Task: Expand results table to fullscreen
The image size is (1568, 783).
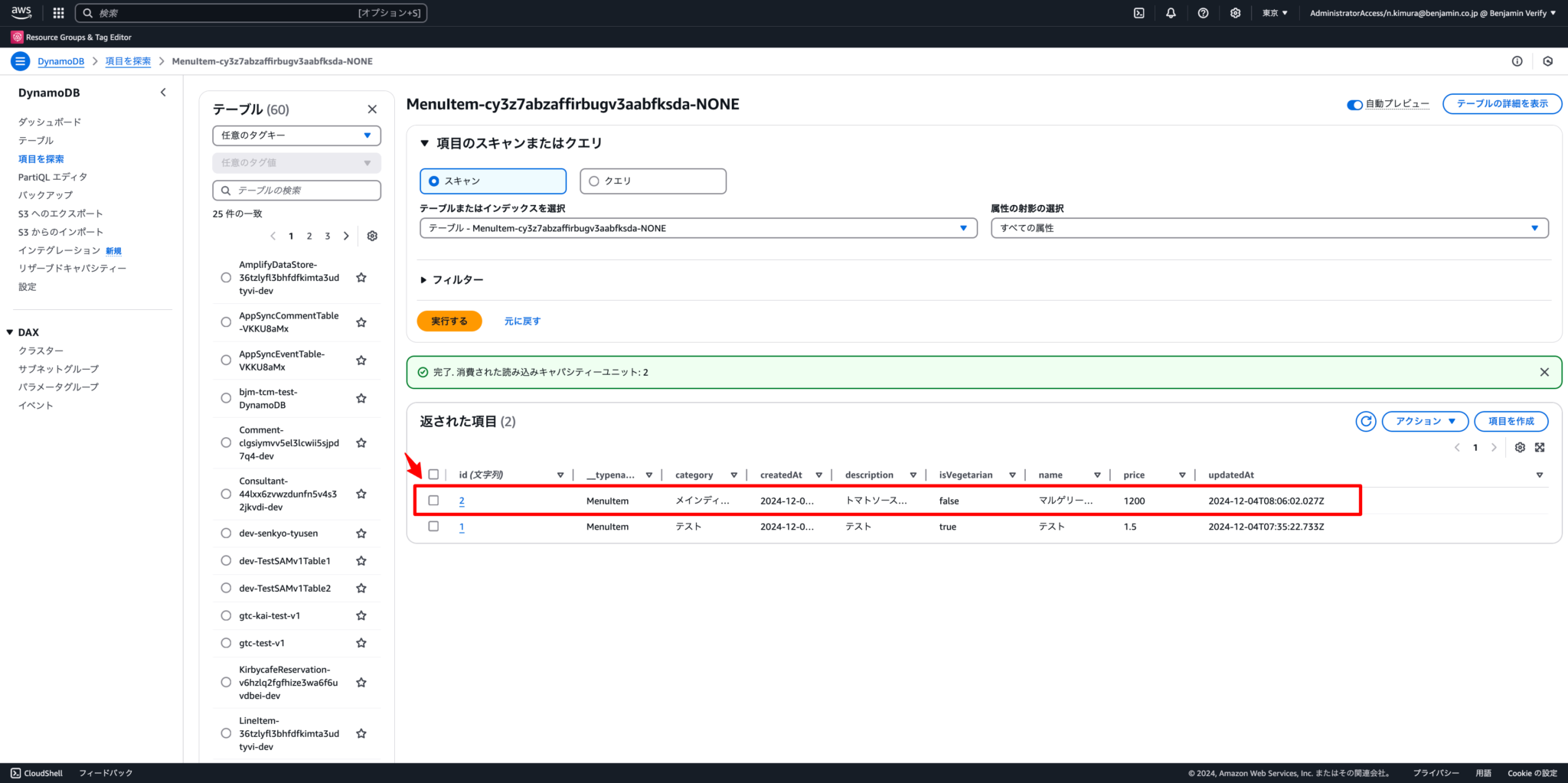Action: pos(1540,447)
